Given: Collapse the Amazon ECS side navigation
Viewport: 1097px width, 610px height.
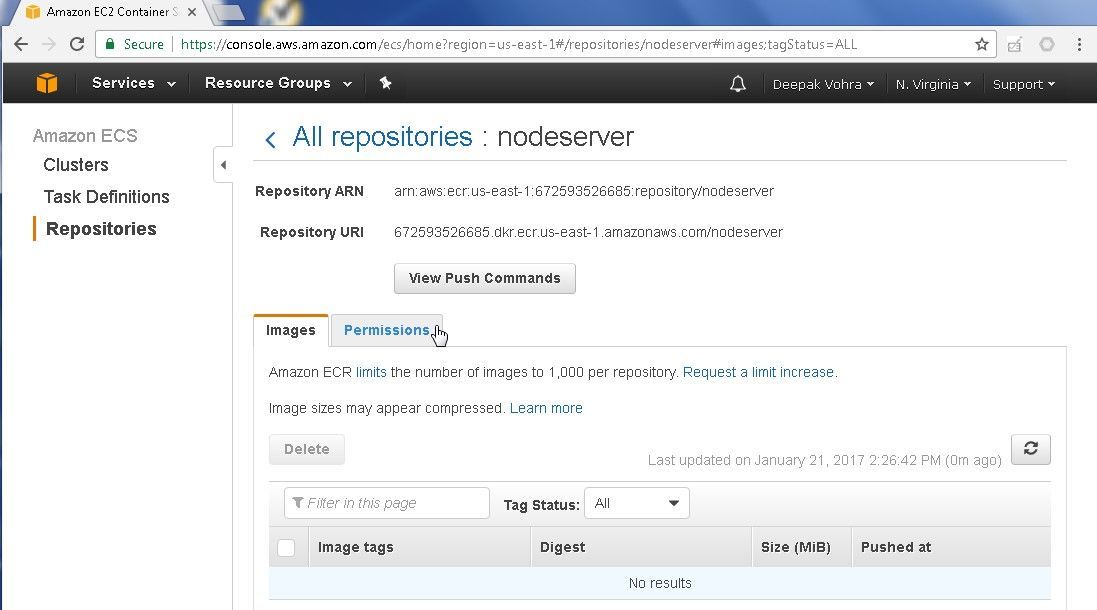Looking at the screenshot, I should pyautogui.click(x=223, y=165).
